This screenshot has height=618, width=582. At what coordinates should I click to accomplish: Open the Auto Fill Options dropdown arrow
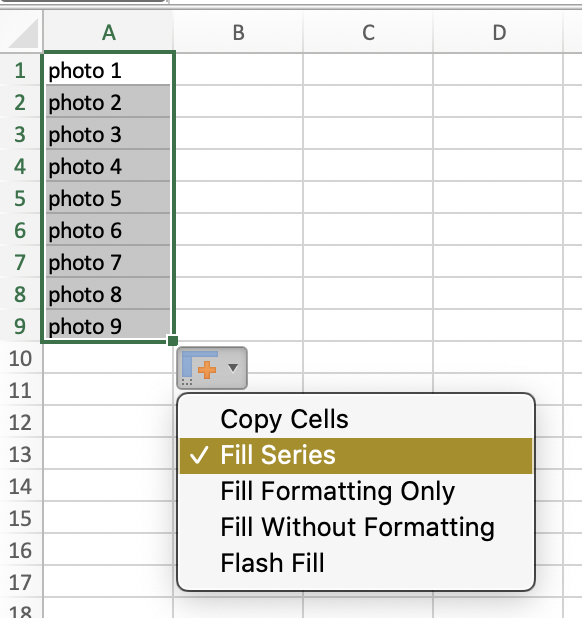[233, 368]
